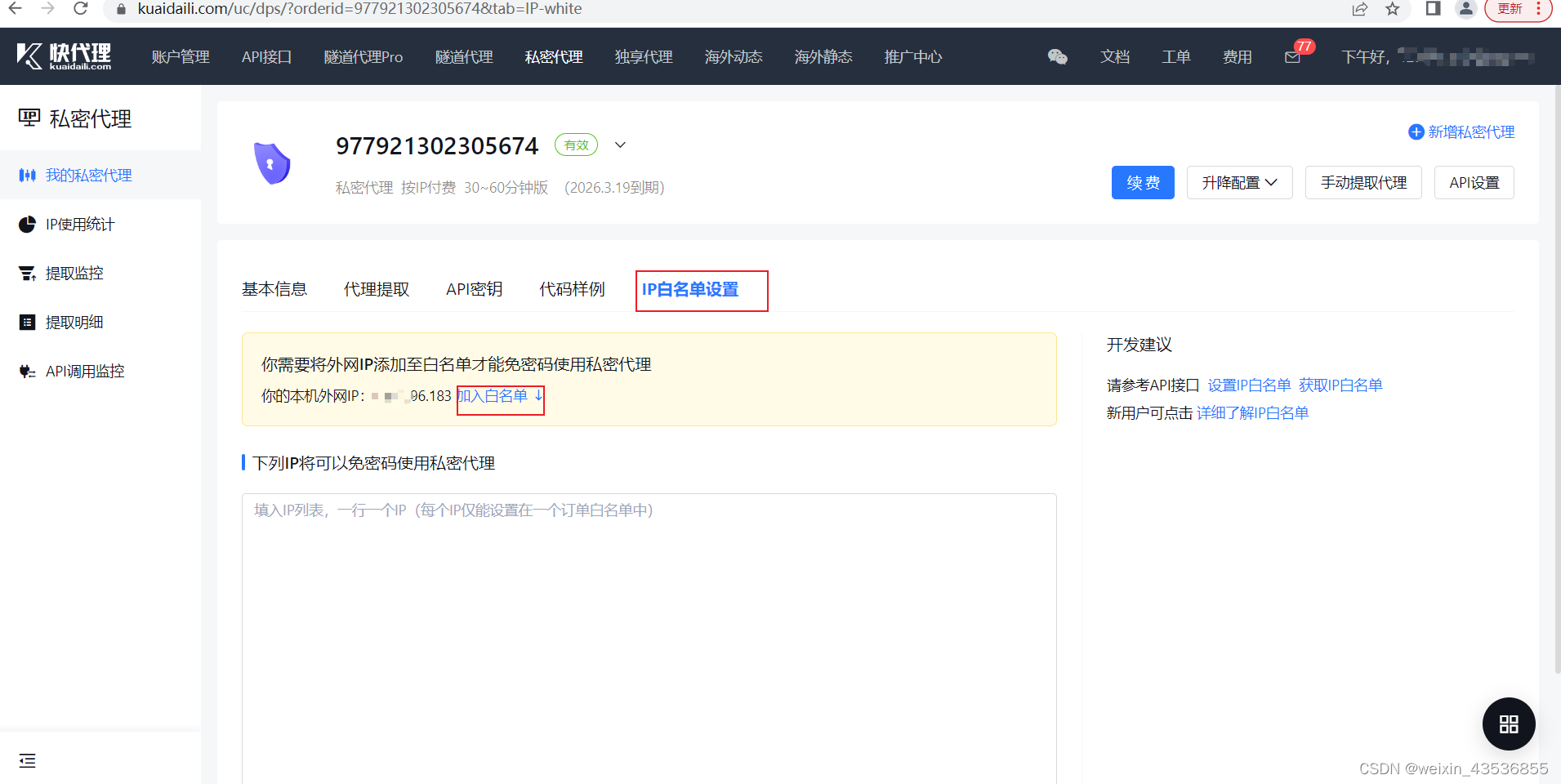Screen dimensions: 1561x784
Task: Open the 获取IP白名单 API link
Action: pyautogui.click(x=1340, y=385)
